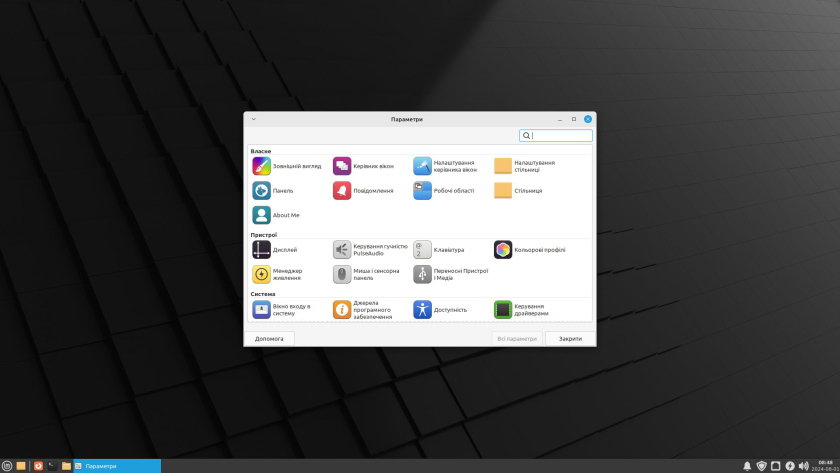Click the shield update manager tray icon
Screen dimensions: 840x473
(x=761, y=466)
